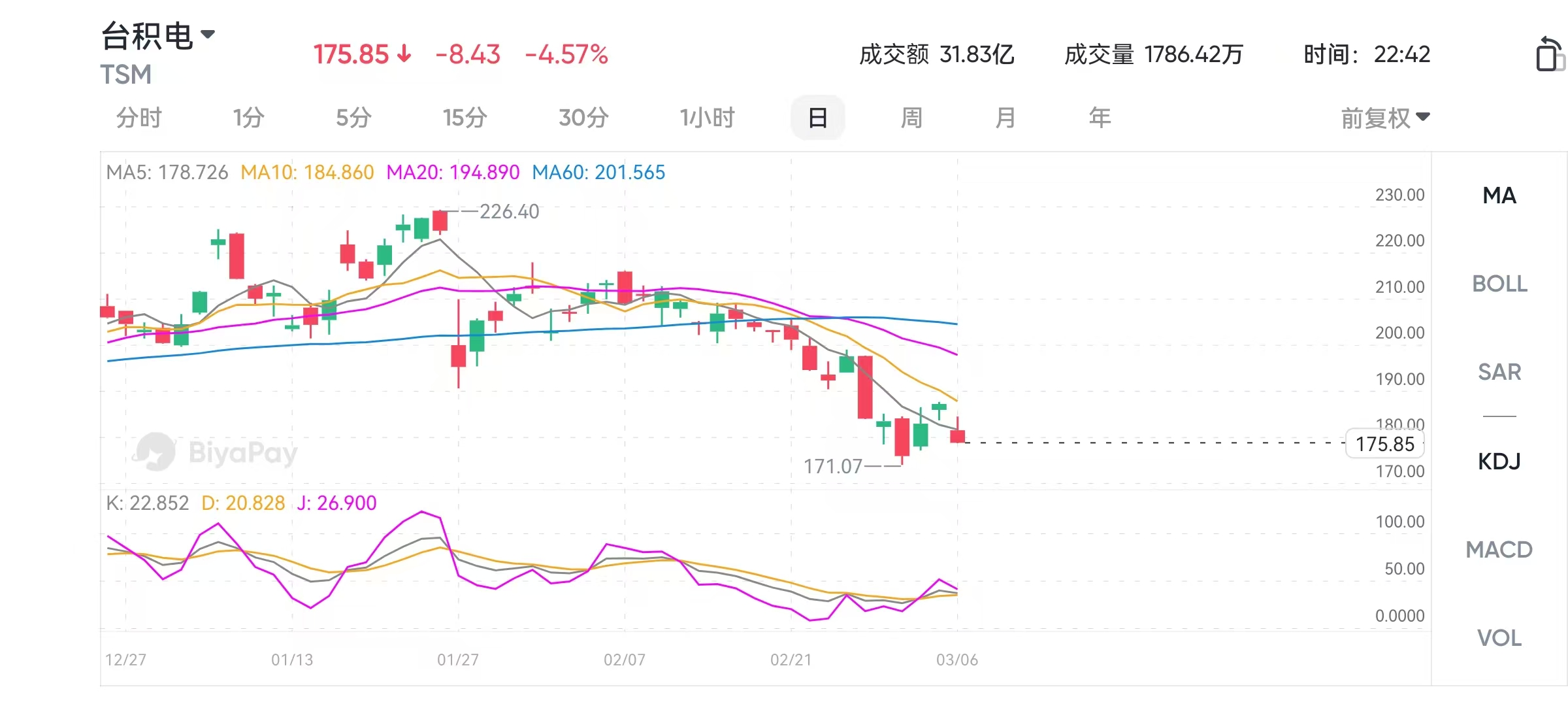Switch to the 分时 timeline tab
Viewport: 1568px width, 706px height.
139,118
